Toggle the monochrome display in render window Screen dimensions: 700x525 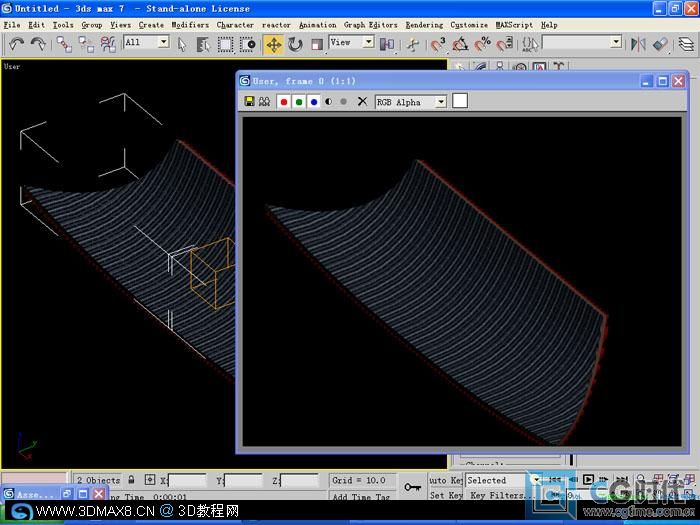click(x=343, y=102)
